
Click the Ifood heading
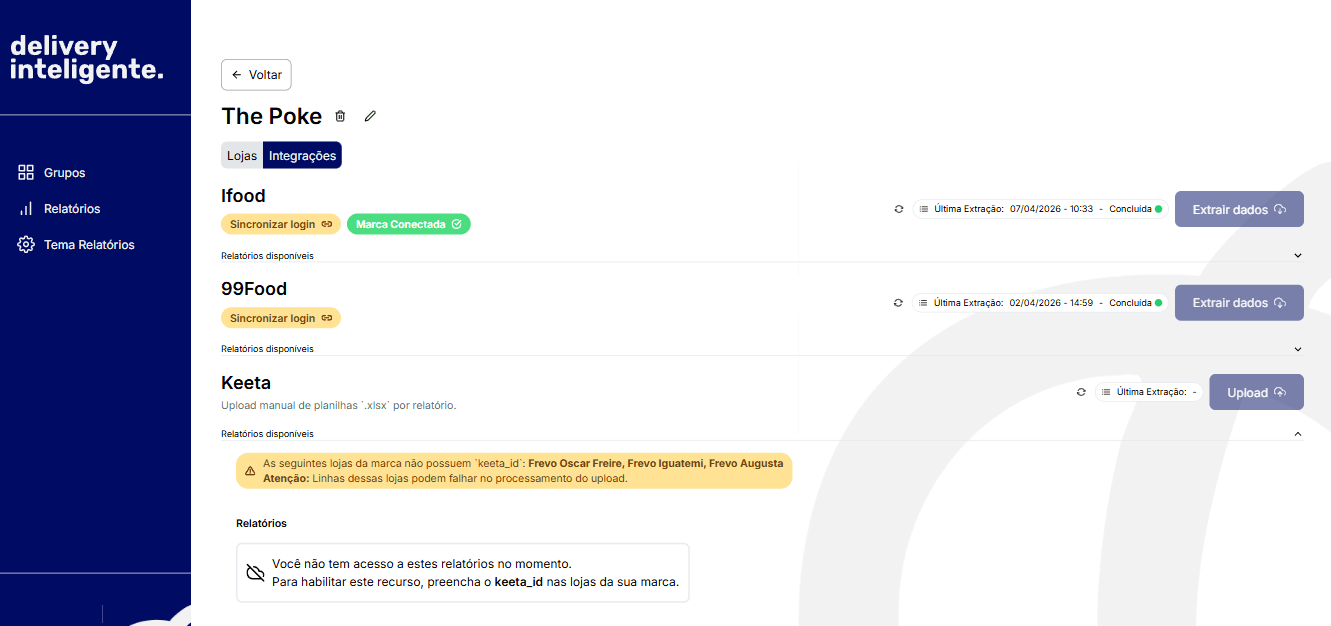click(243, 196)
